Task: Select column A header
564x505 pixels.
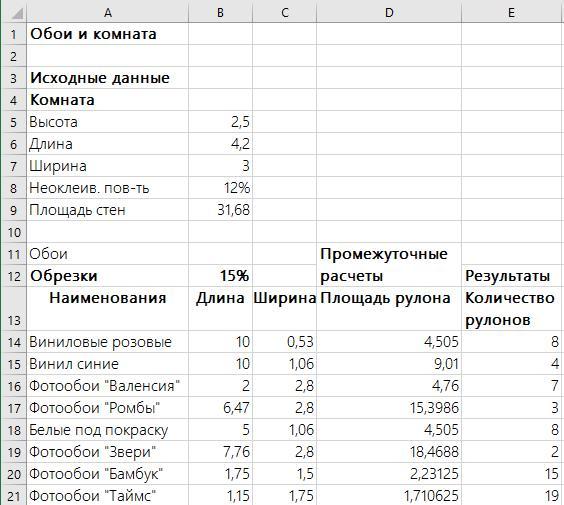Action: [108, 13]
